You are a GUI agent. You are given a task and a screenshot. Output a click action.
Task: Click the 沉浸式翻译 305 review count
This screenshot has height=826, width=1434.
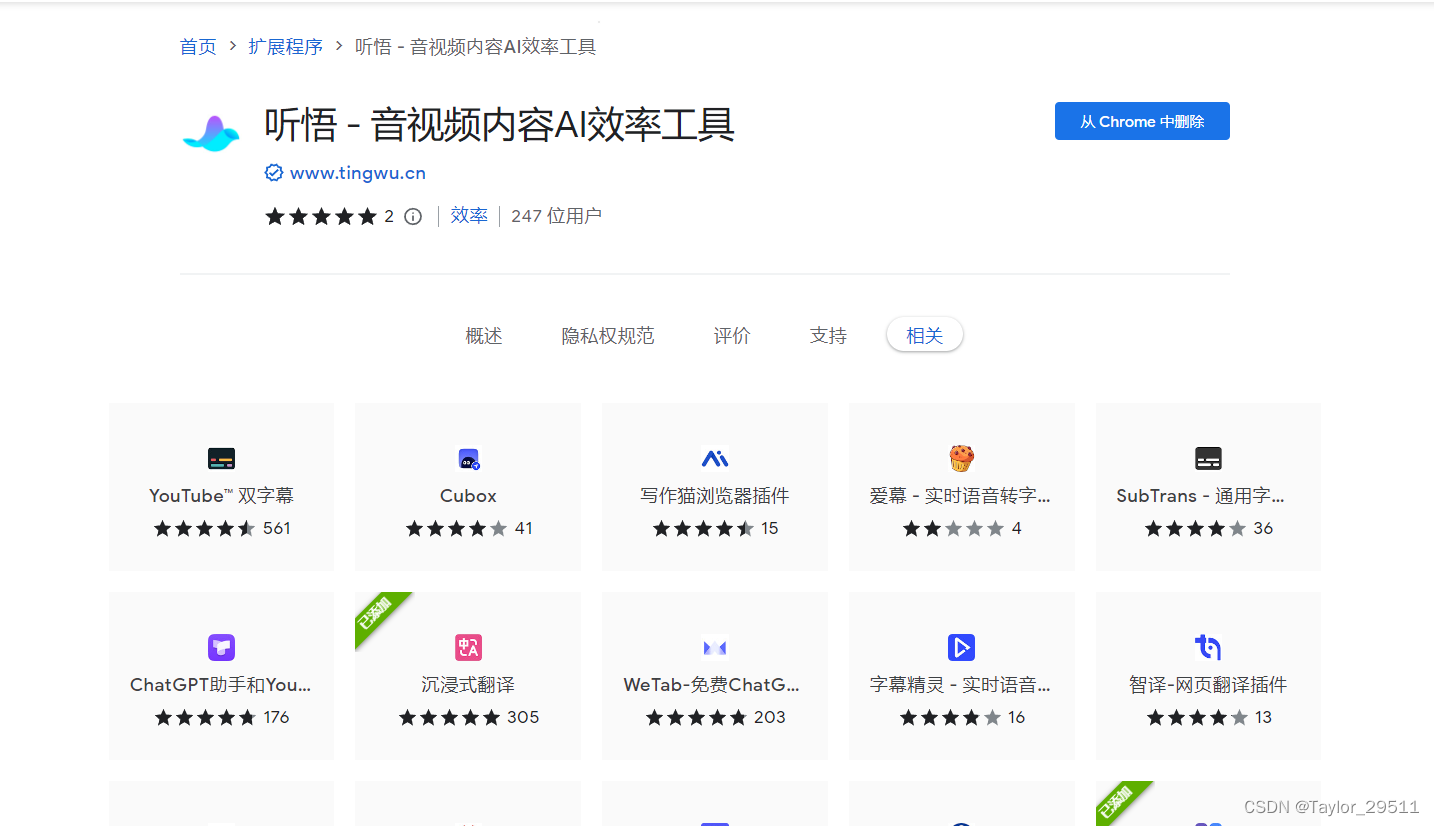click(x=523, y=717)
